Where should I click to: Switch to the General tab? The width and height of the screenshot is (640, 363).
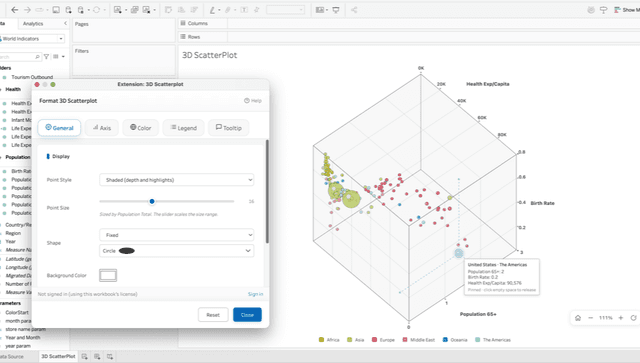tap(59, 128)
